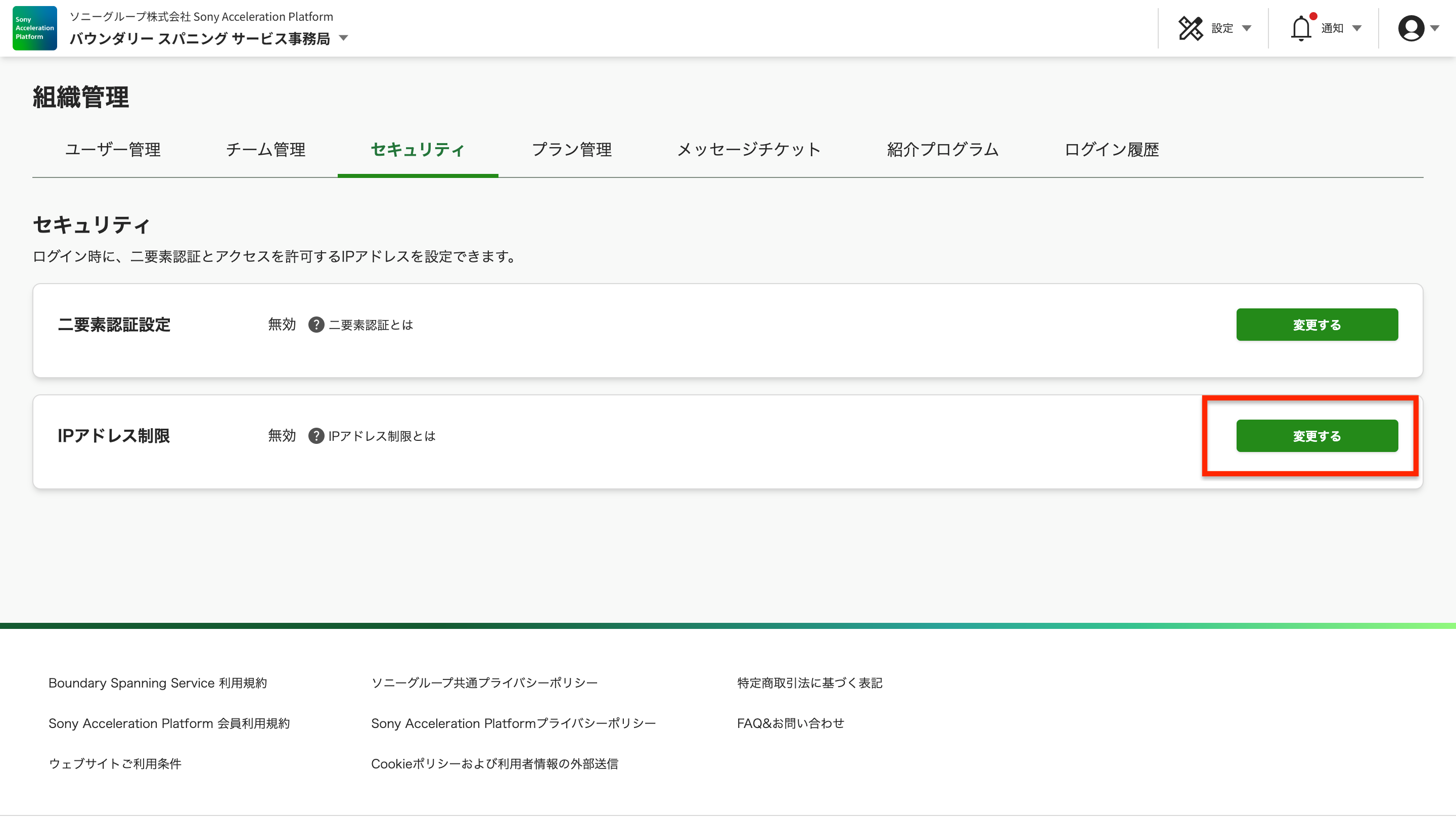Viewport: 1456px width, 819px height.
Task: Click the notification bell icon
Action: pyautogui.click(x=1301, y=28)
